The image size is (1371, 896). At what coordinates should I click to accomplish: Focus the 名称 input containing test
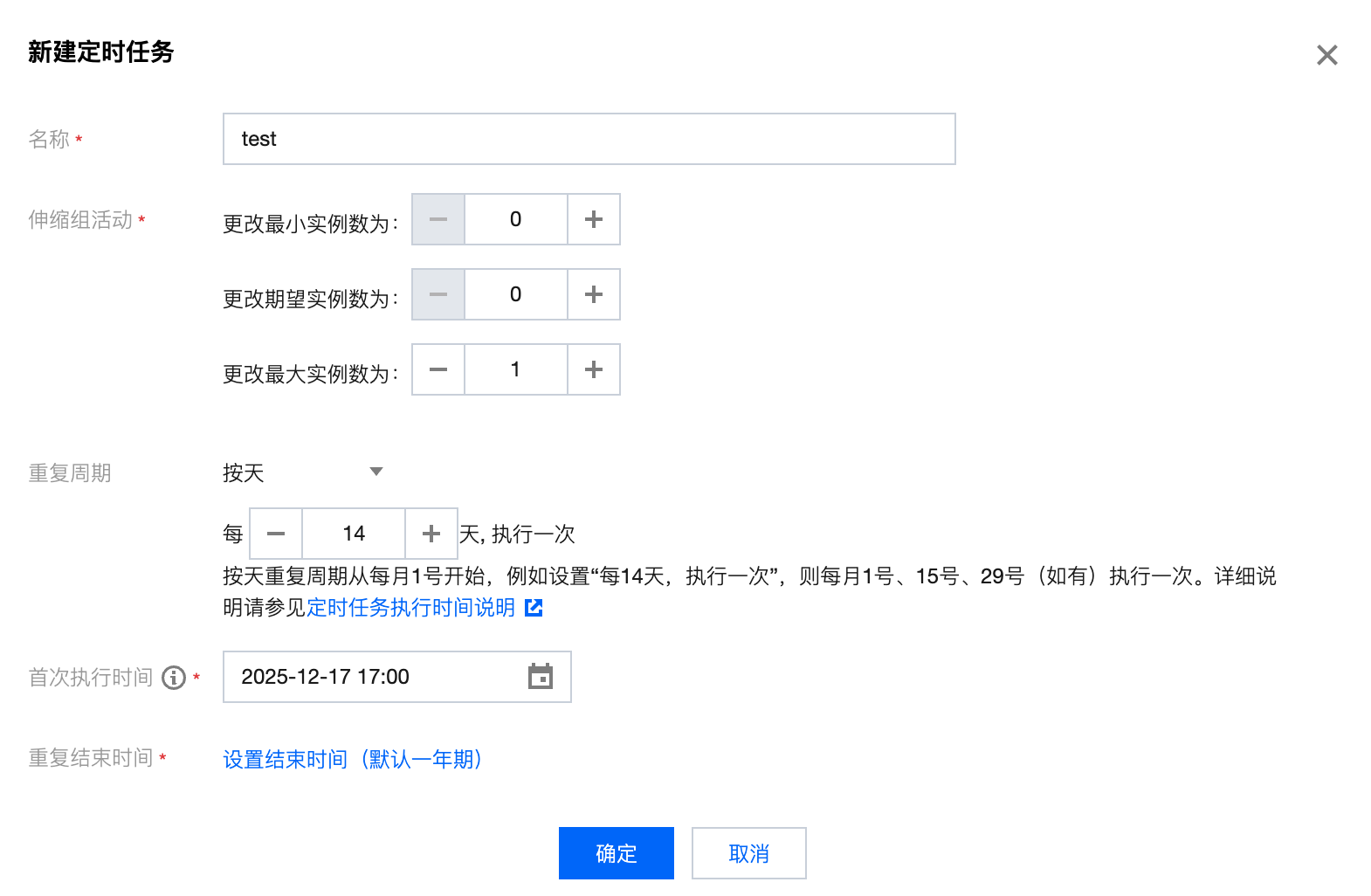589,139
